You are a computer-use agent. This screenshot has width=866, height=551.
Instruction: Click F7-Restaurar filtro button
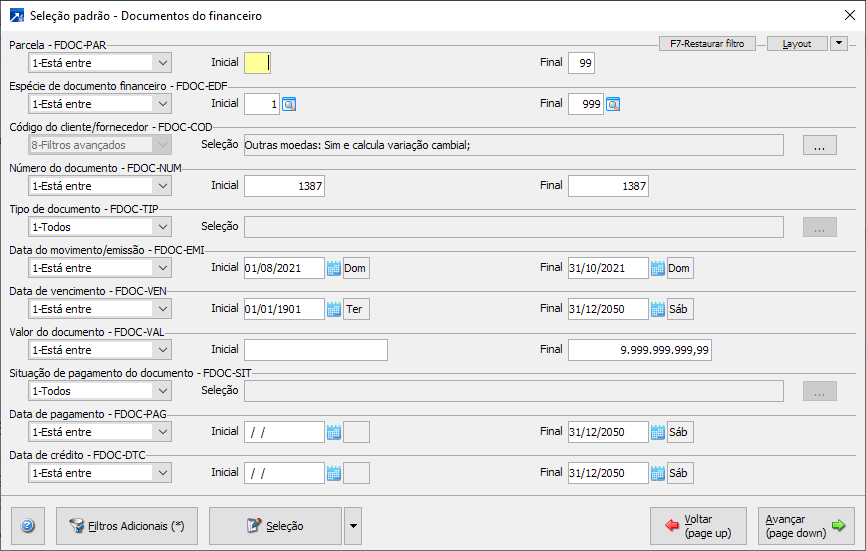click(x=707, y=44)
